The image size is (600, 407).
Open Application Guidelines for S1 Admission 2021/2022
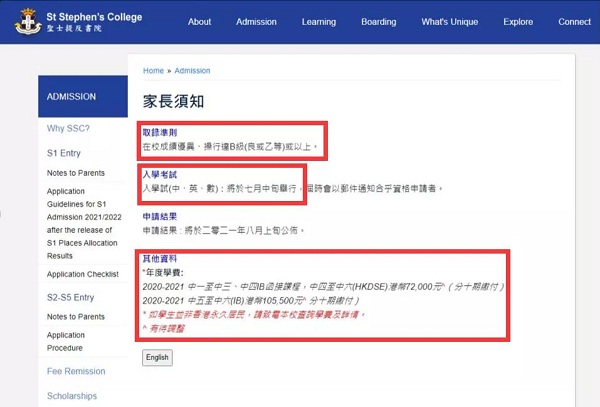tap(84, 223)
